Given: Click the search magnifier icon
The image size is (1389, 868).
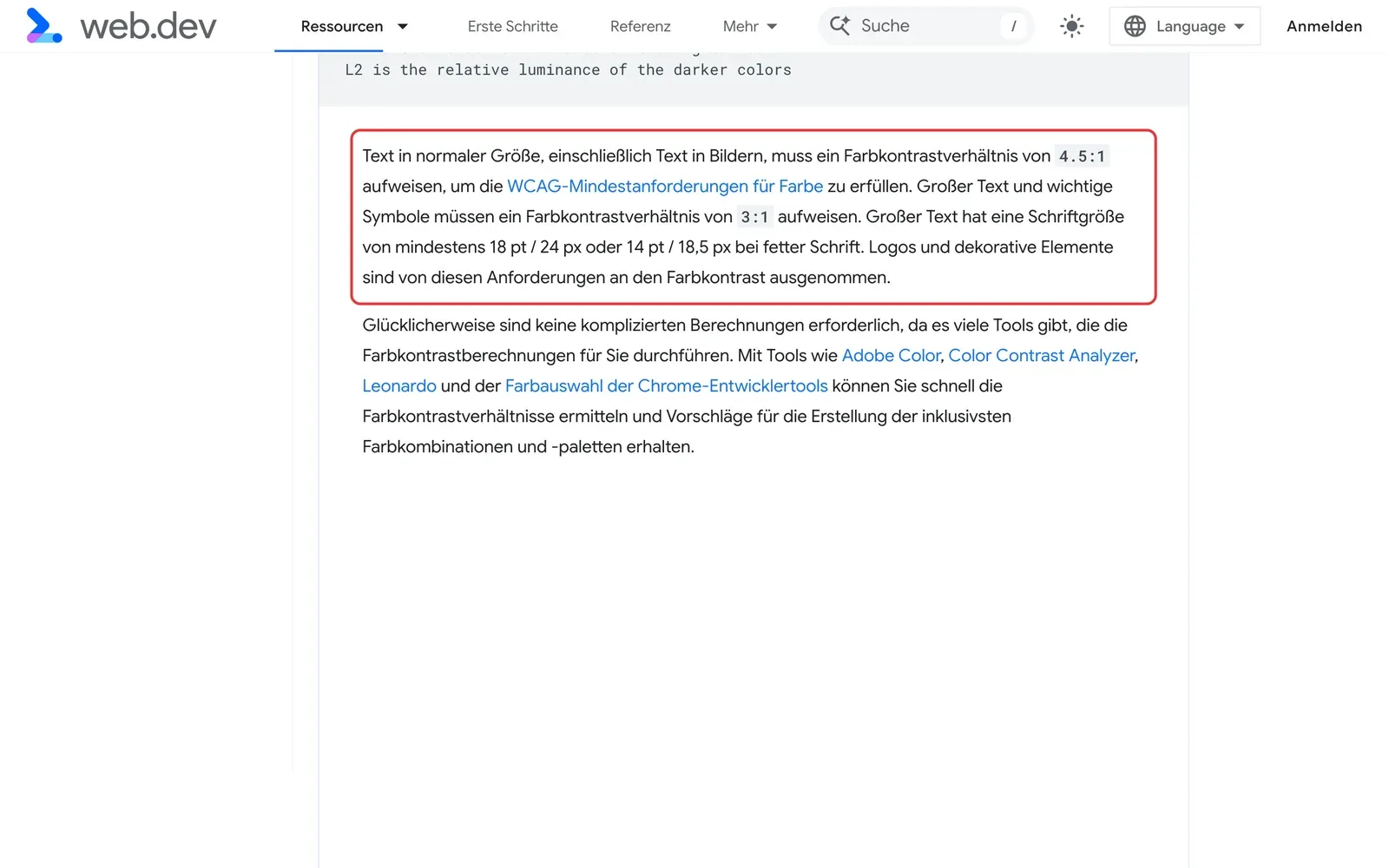Looking at the screenshot, I should pyautogui.click(x=839, y=26).
